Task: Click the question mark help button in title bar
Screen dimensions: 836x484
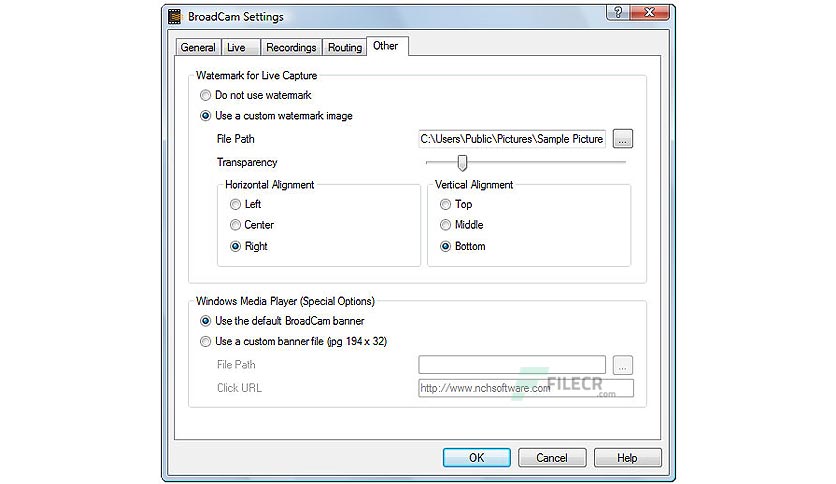Action: tap(617, 13)
